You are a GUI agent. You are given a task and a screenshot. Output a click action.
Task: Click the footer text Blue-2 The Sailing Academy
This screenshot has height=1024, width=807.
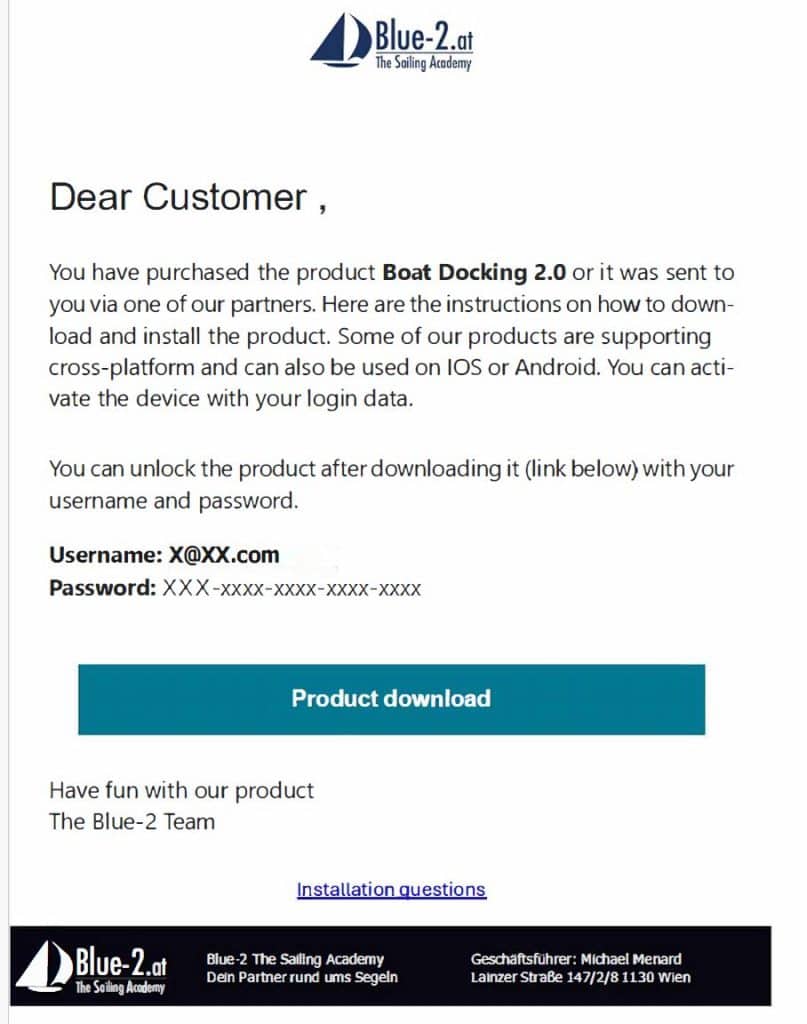295,959
